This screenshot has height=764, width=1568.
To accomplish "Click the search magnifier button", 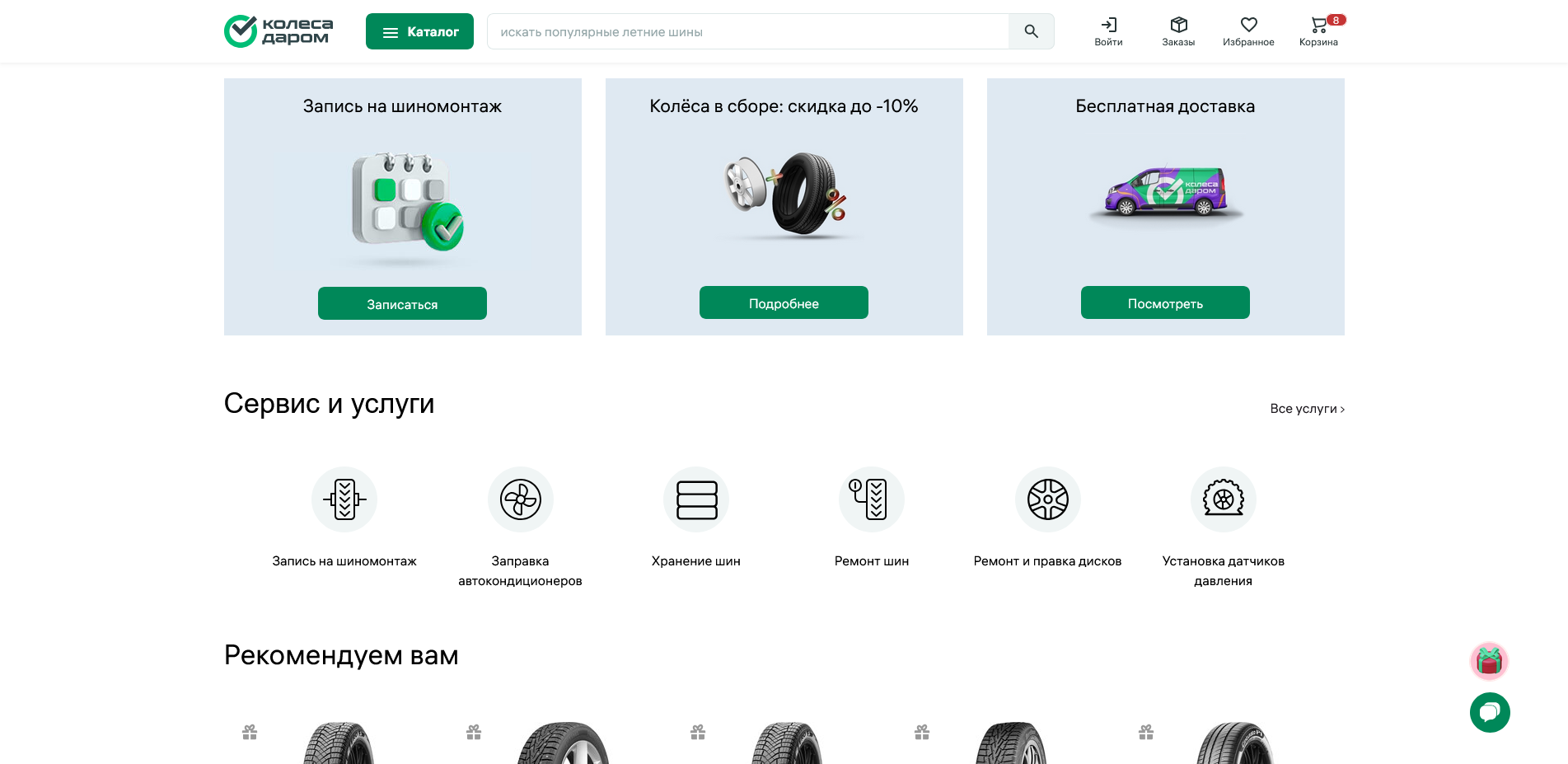I will coord(1031,31).
